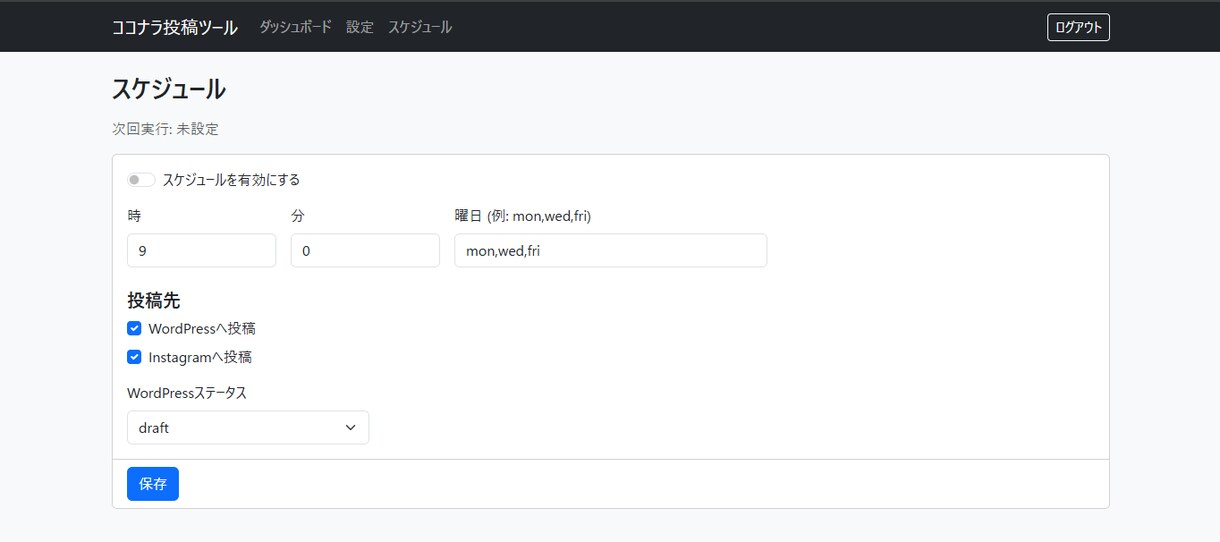Click the 曜日 input containing mon,wed,fri
Image resolution: width=1220 pixels, height=542 pixels.
[x=610, y=251]
